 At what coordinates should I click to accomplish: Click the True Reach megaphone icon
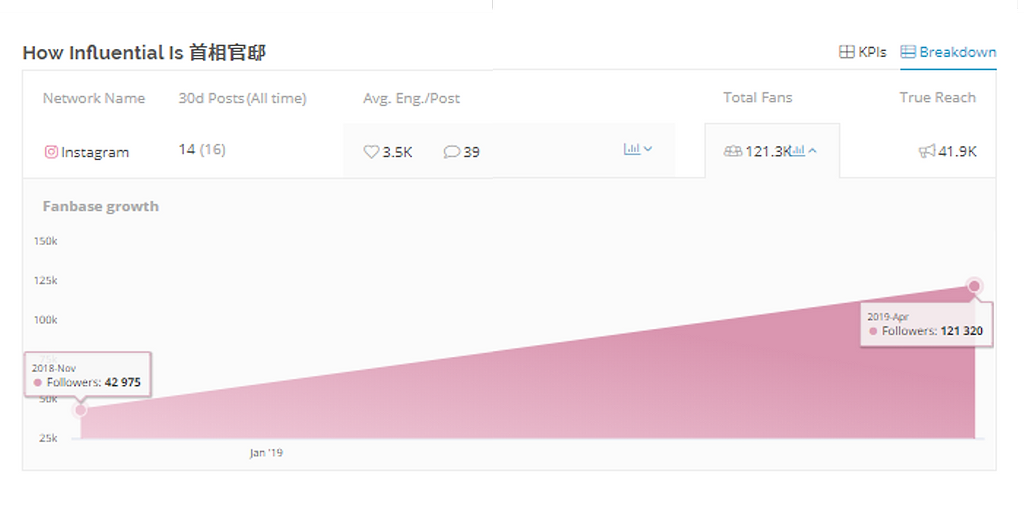(927, 152)
